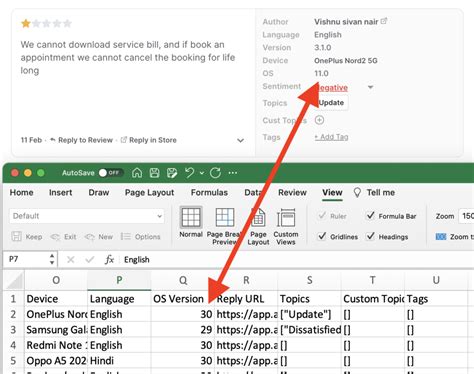Click the Exit sheet view icon
The image size is (474, 374).
point(55,237)
